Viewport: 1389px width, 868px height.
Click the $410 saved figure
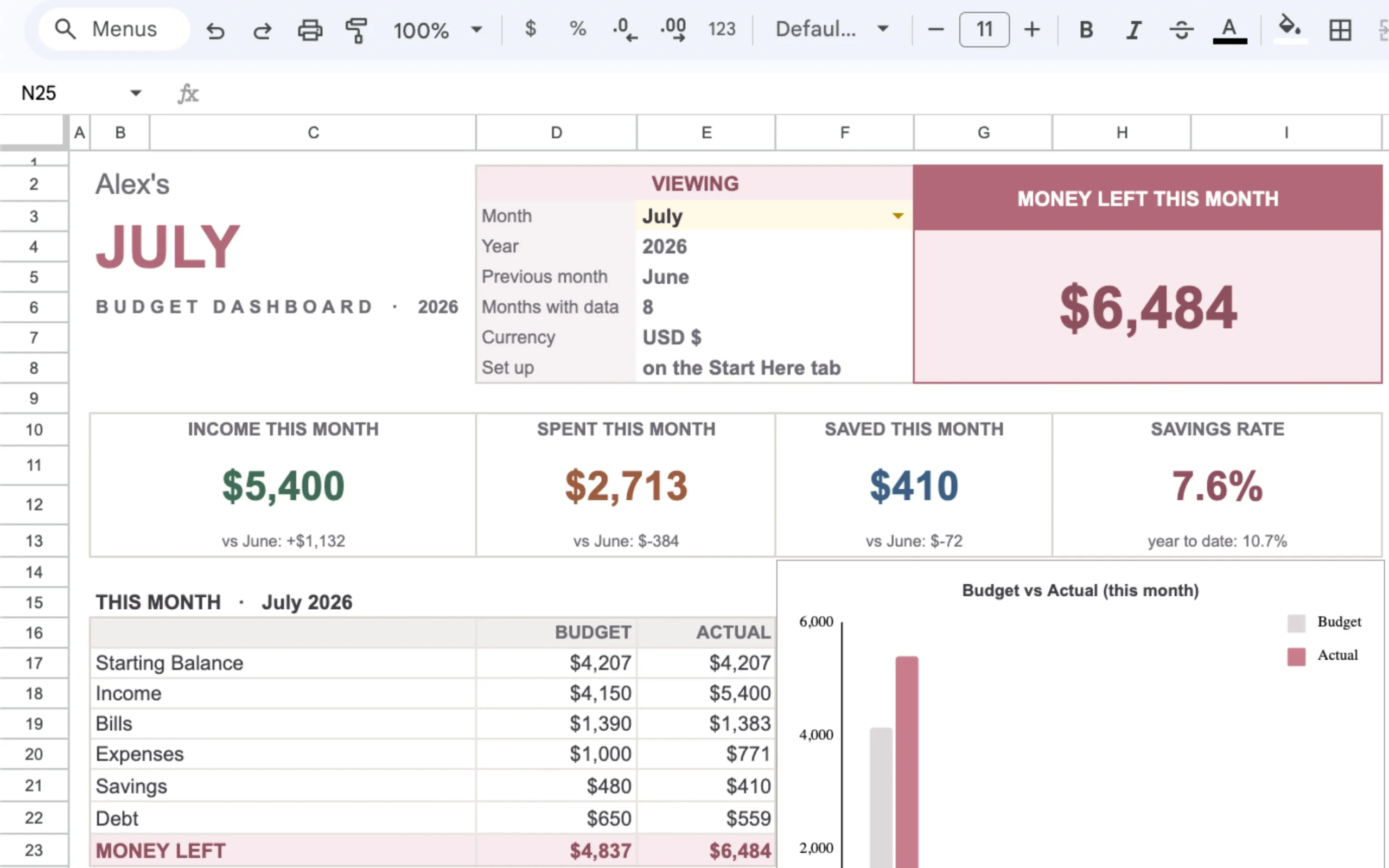(x=914, y=486)
